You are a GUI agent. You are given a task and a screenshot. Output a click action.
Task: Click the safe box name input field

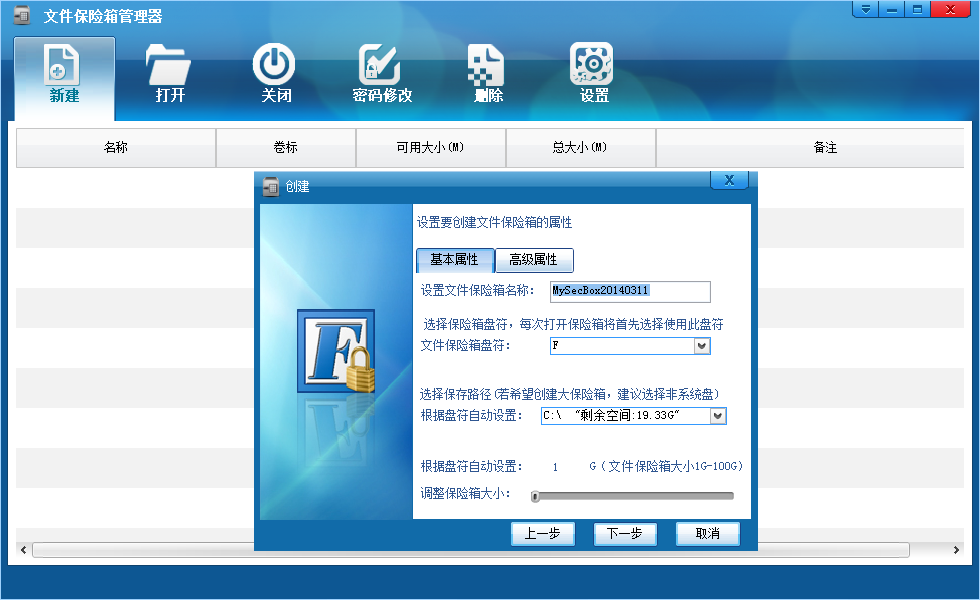click(x=630, y=291)
